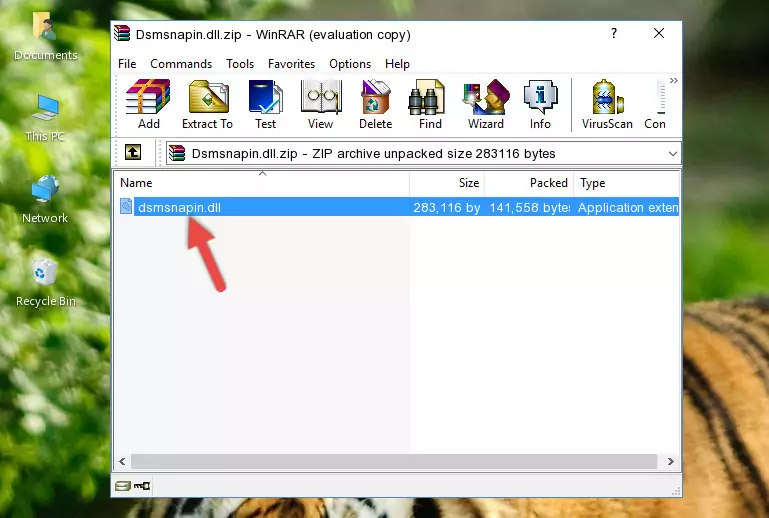This screenshot has height=518, width=769.
Task: Click the Delete toolbar icon
Action: (376, 104)
